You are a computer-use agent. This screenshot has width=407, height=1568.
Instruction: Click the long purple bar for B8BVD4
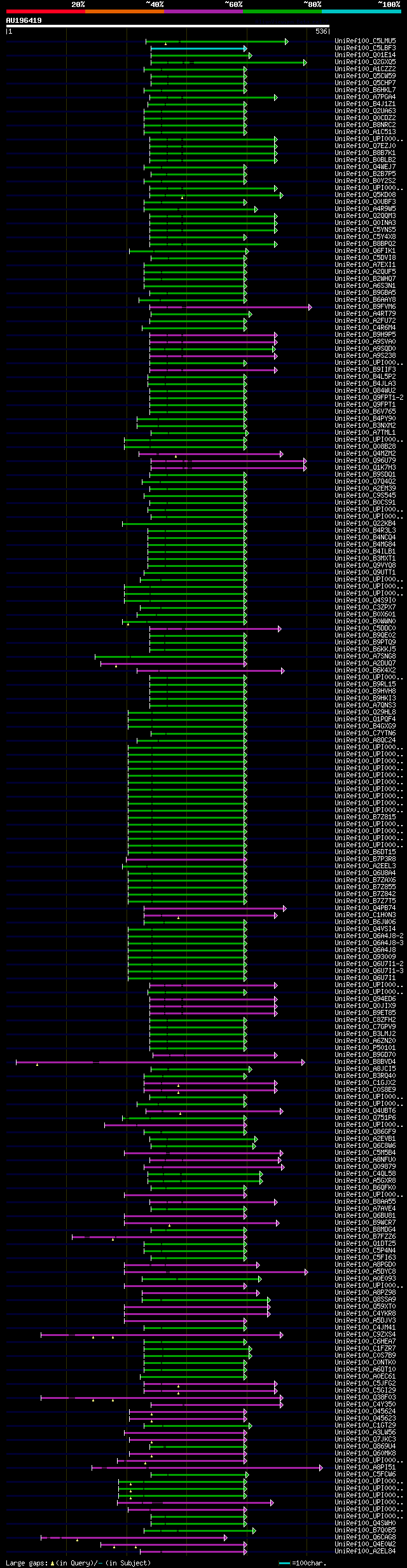pyautogui.click(x=160, y=1062)
